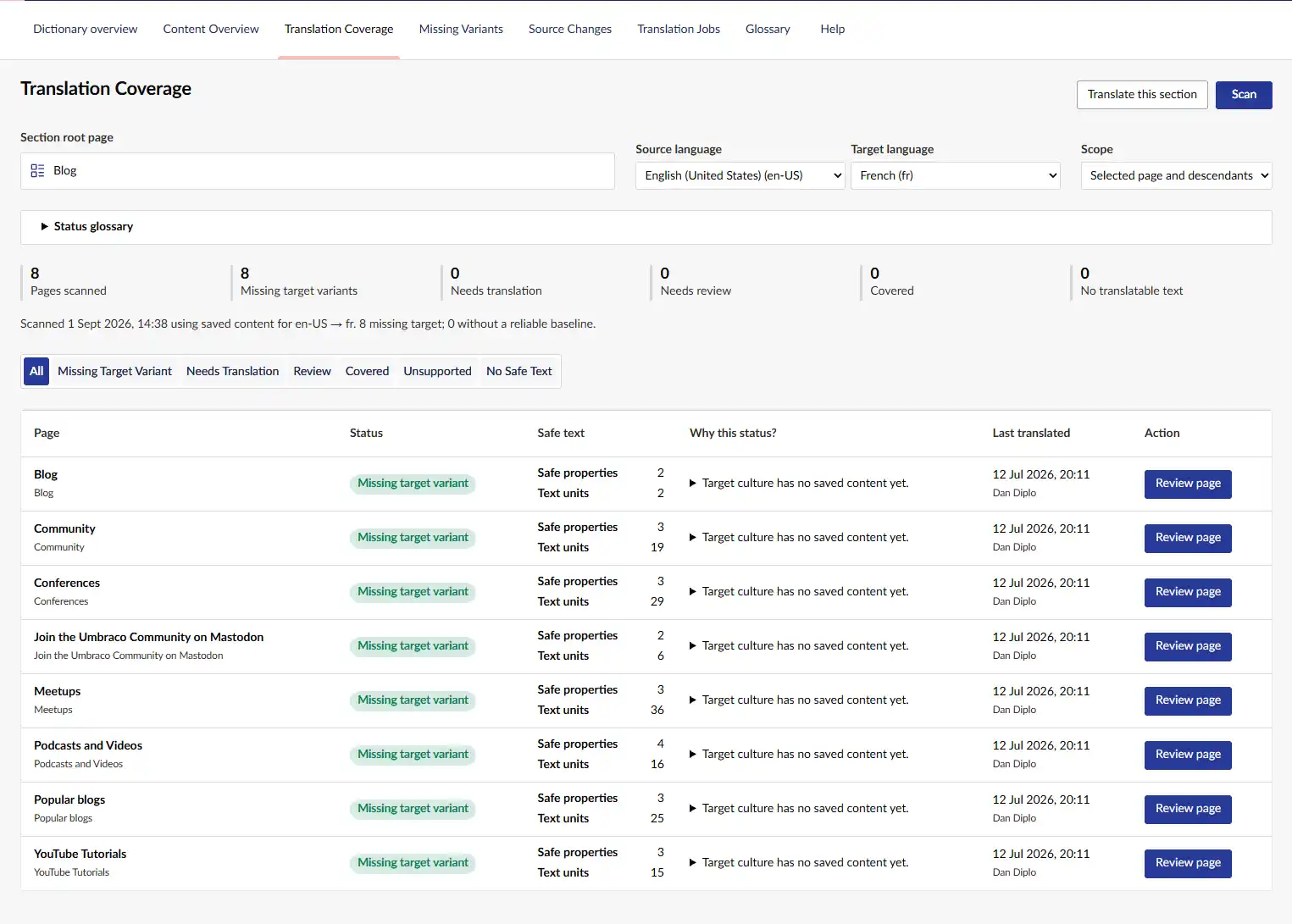Click the No translatable text count

click(1085, 274)
